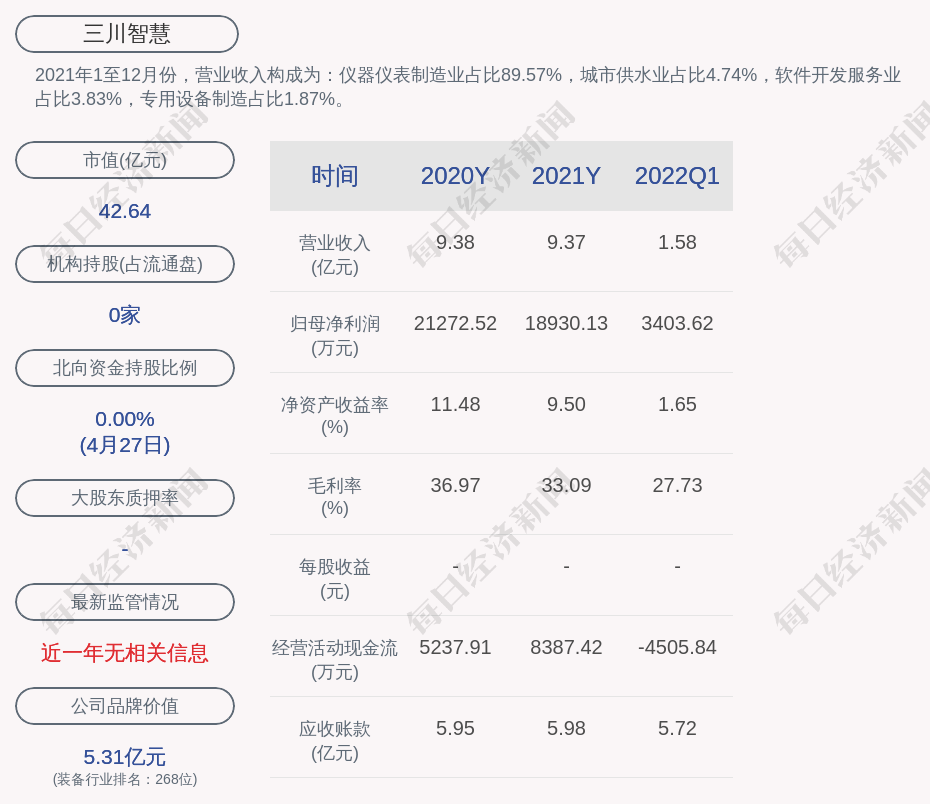Click the 营业收入(亿元) row label
Viewport: 930px width, 804px height.
tap(334, 255)
